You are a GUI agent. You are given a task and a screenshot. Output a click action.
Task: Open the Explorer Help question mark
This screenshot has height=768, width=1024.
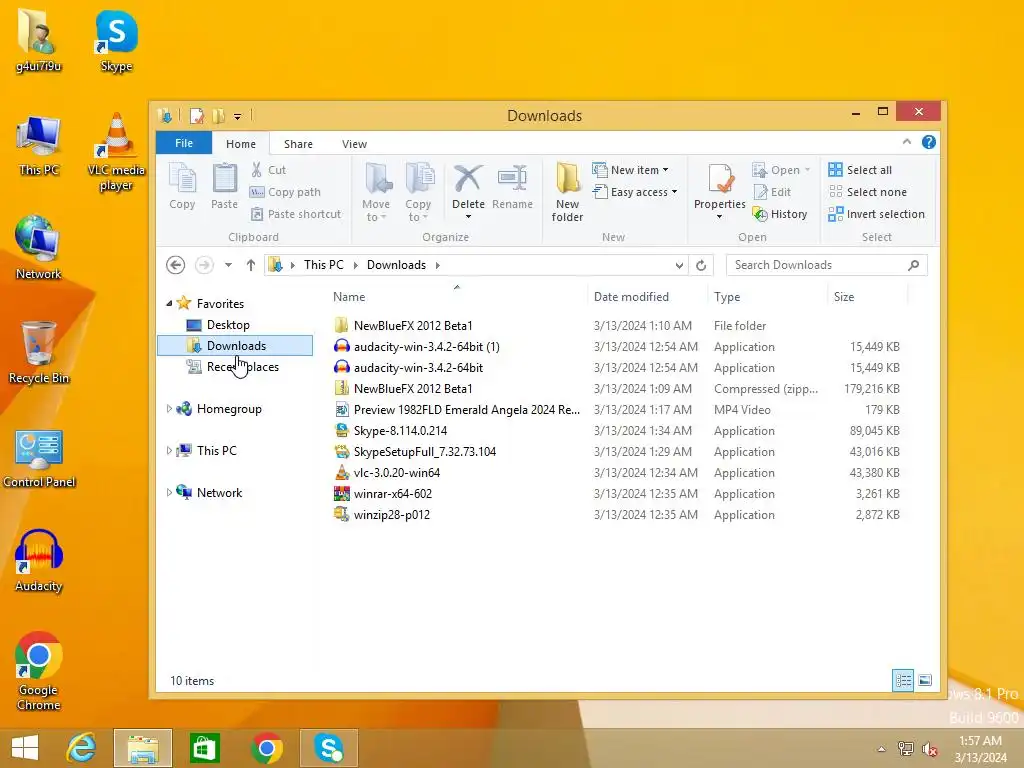929,142
